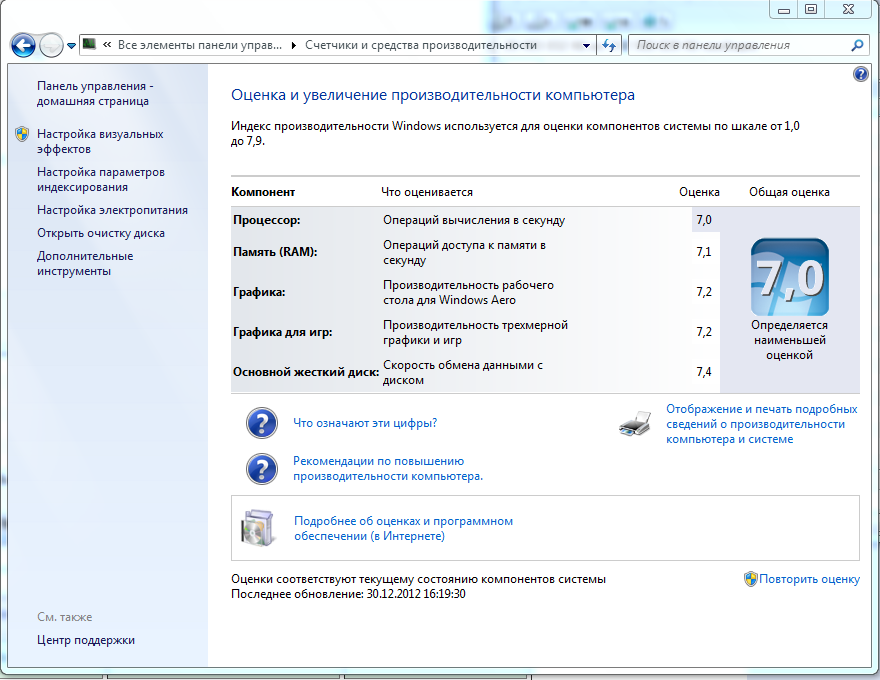Click 'Операций вычисления в секунду' description

tap(474, 220)
